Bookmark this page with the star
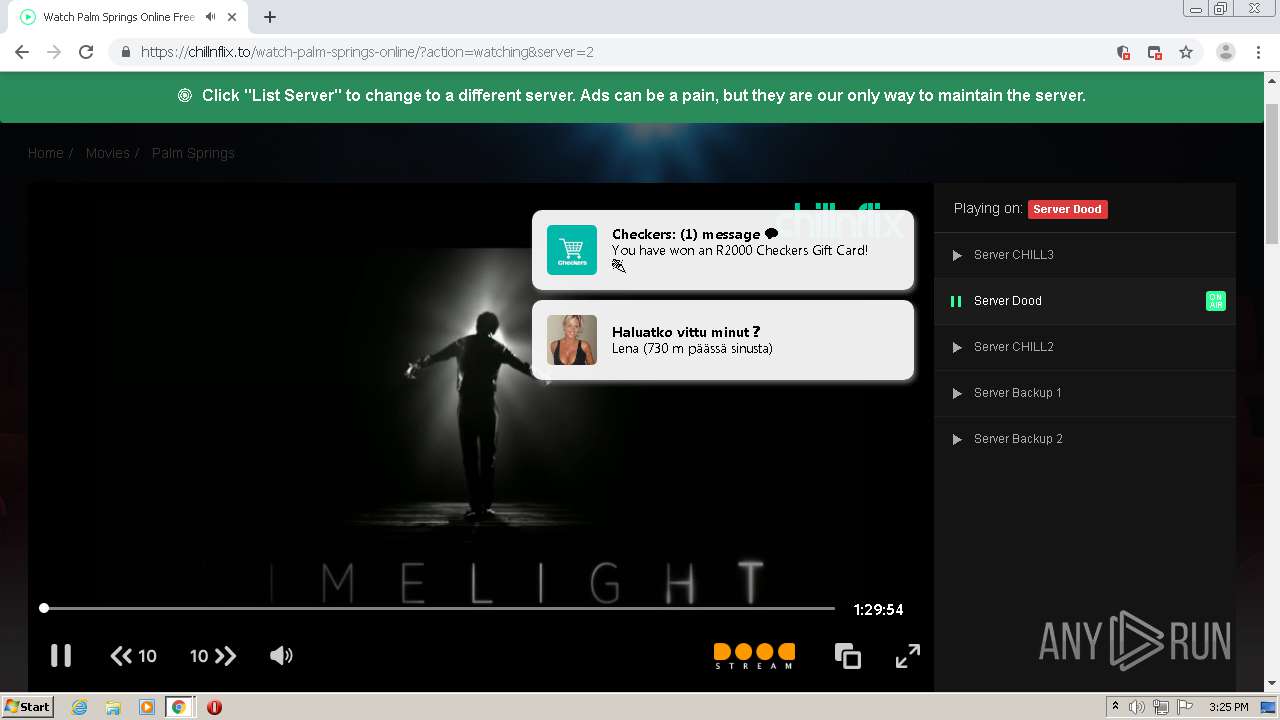The image size is (1280, 720). pos(1186,52)
